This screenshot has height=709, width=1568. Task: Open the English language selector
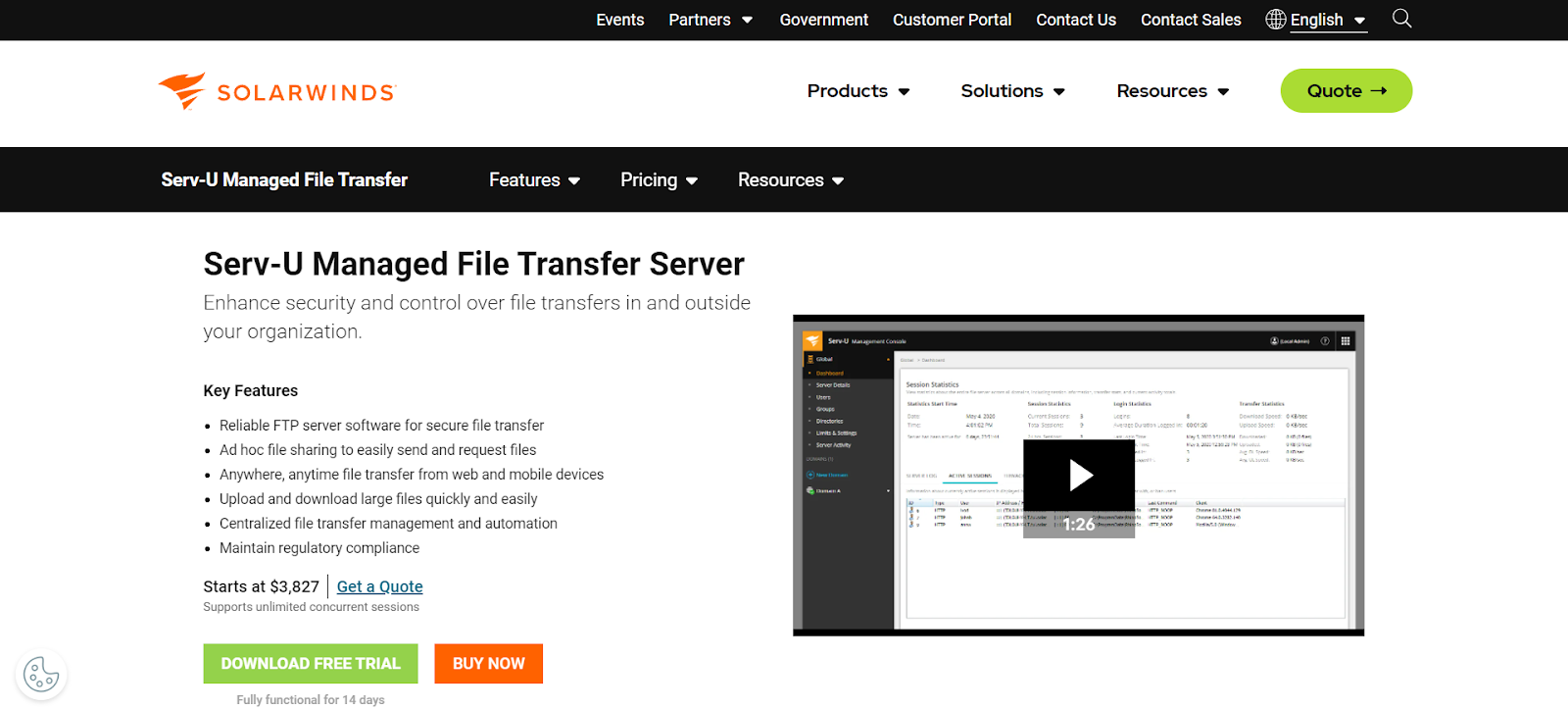click(1328, 20)
